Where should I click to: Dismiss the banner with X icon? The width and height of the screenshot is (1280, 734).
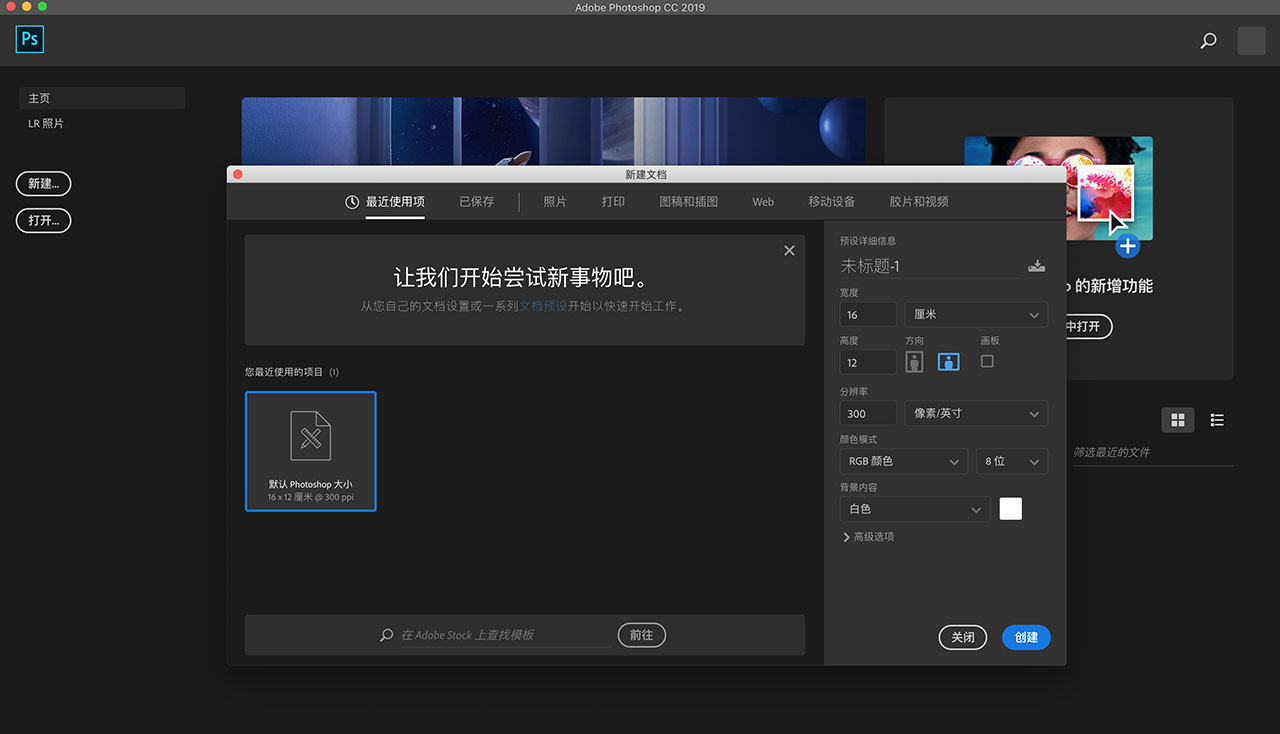point(789,251)
